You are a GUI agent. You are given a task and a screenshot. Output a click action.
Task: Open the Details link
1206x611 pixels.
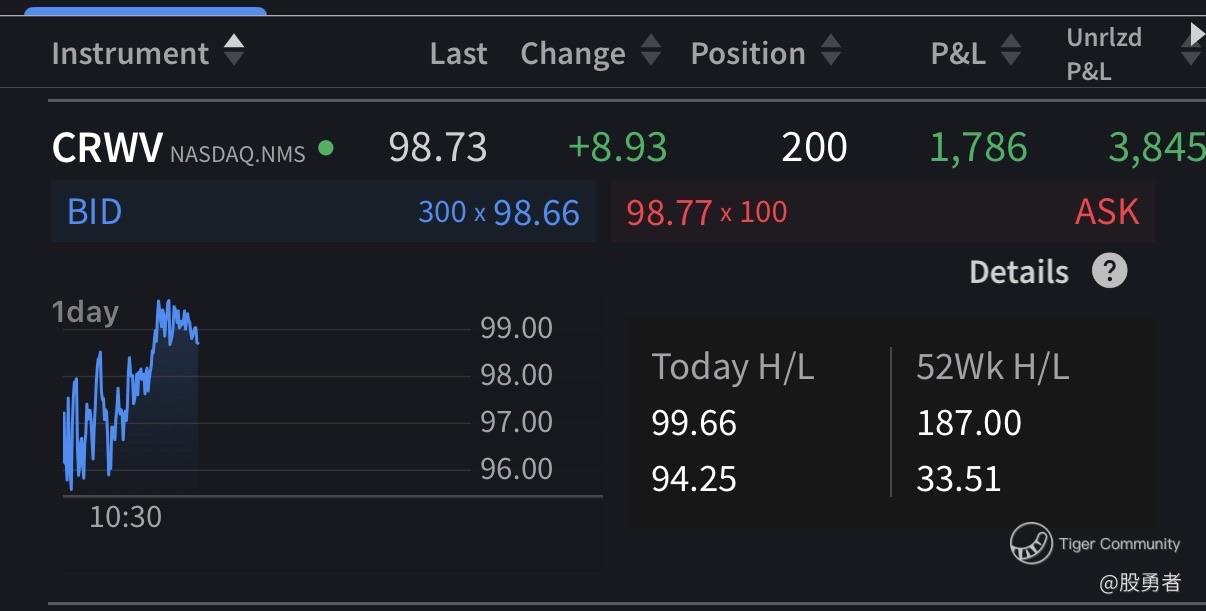tap(1018, 272)
